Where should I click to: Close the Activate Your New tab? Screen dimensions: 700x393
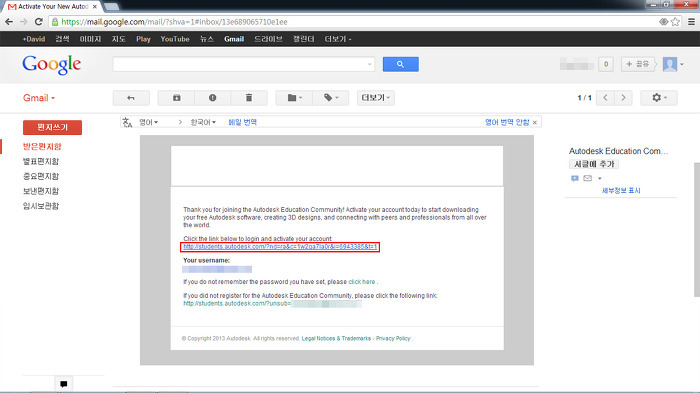pyautogui.click(x=95, y=7)
